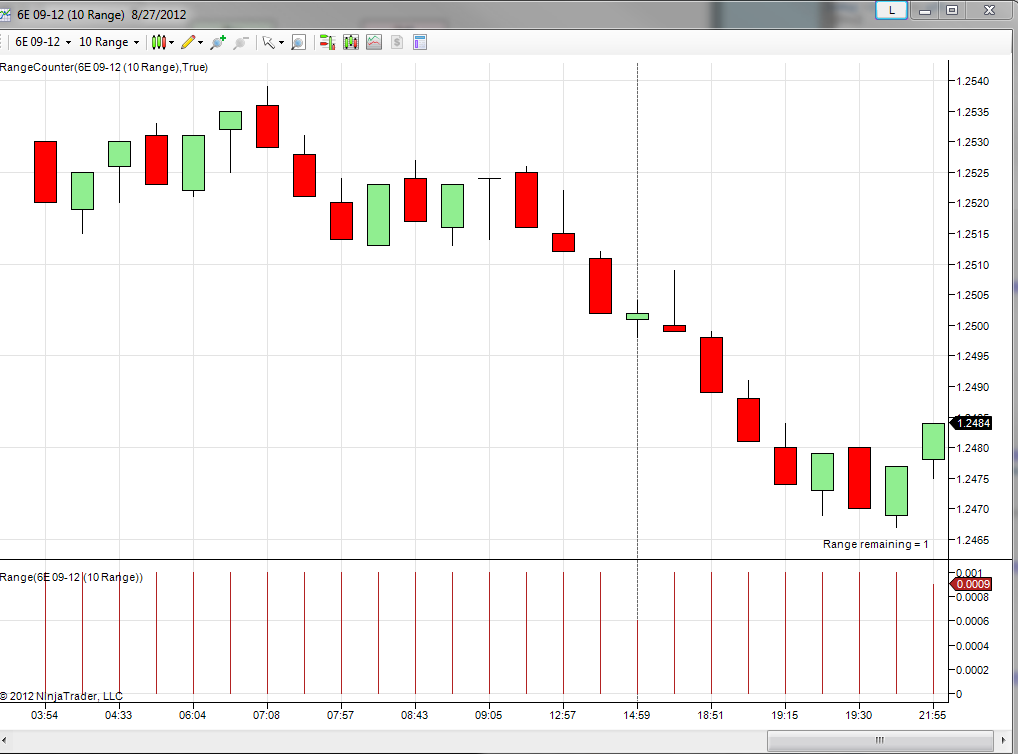Open the chart trader icon
Viewport: 1018px width, 754px height.
327,42
